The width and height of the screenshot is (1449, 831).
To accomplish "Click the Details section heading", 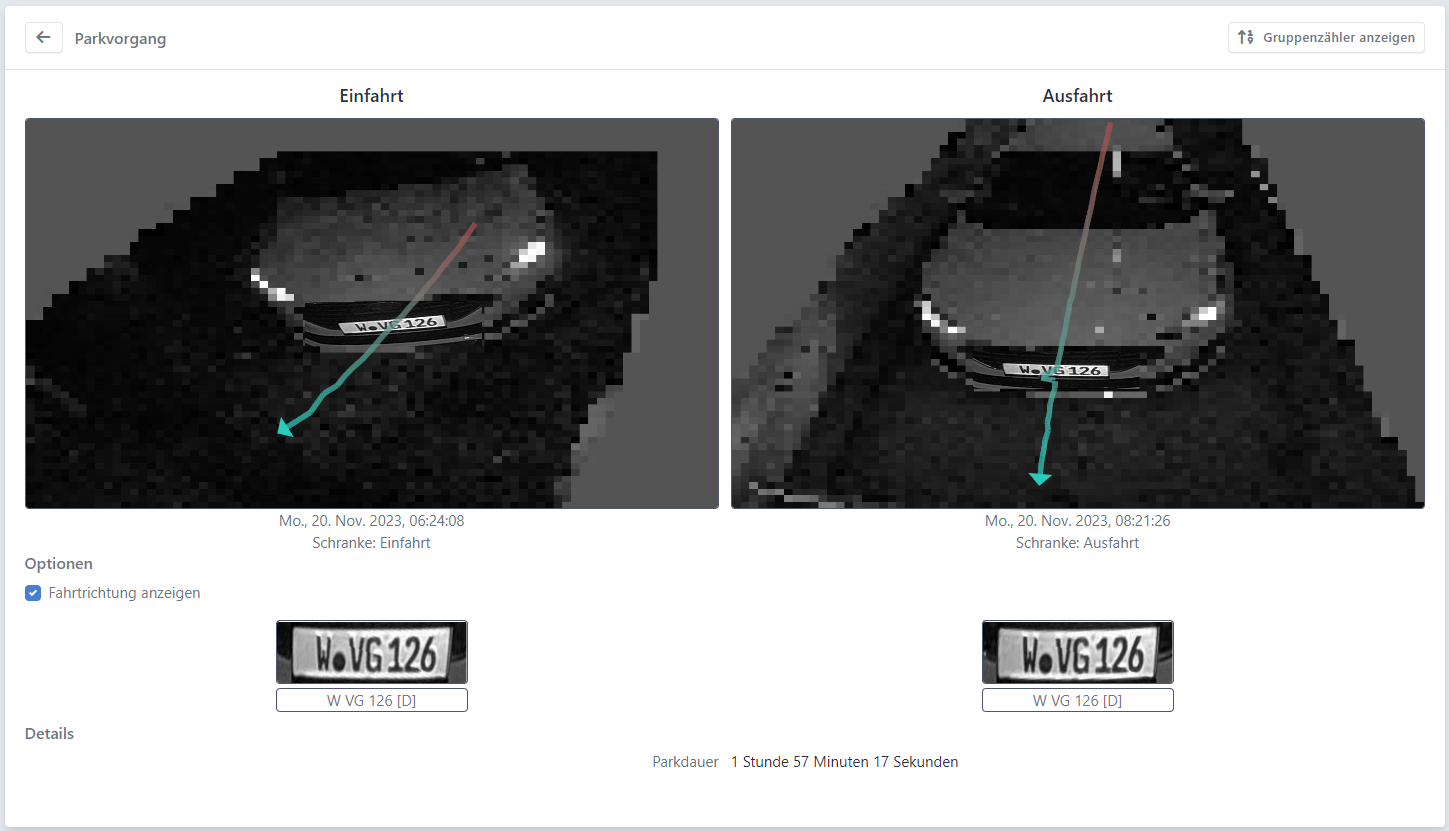I will (50, 734).
